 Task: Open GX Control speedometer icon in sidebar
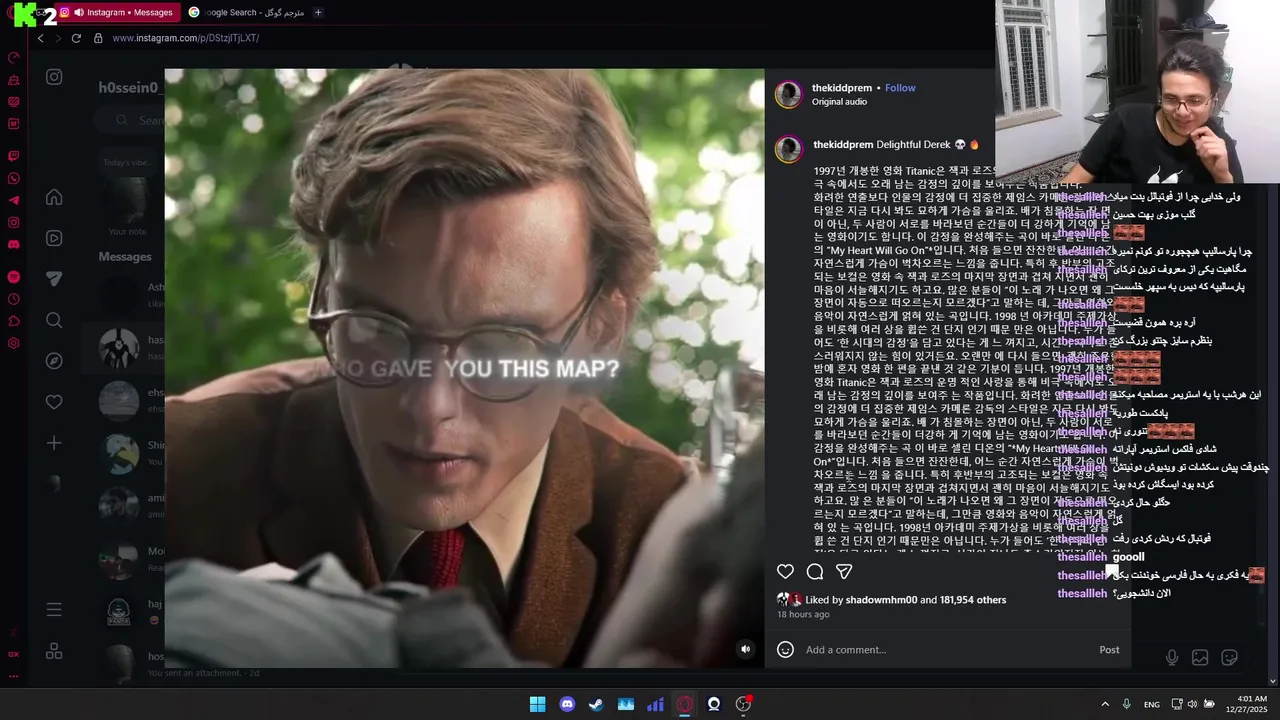pyautogui.click(x=14, y=57)
